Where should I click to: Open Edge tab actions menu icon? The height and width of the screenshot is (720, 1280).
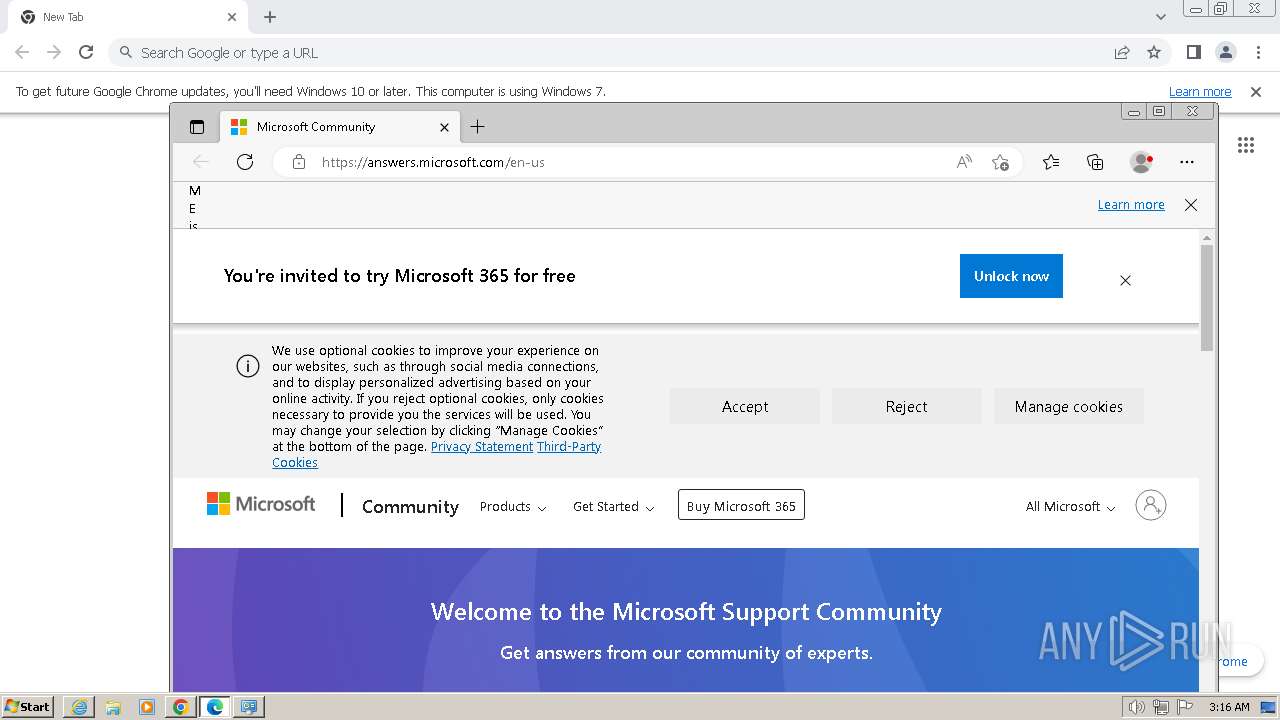point(197,127)
